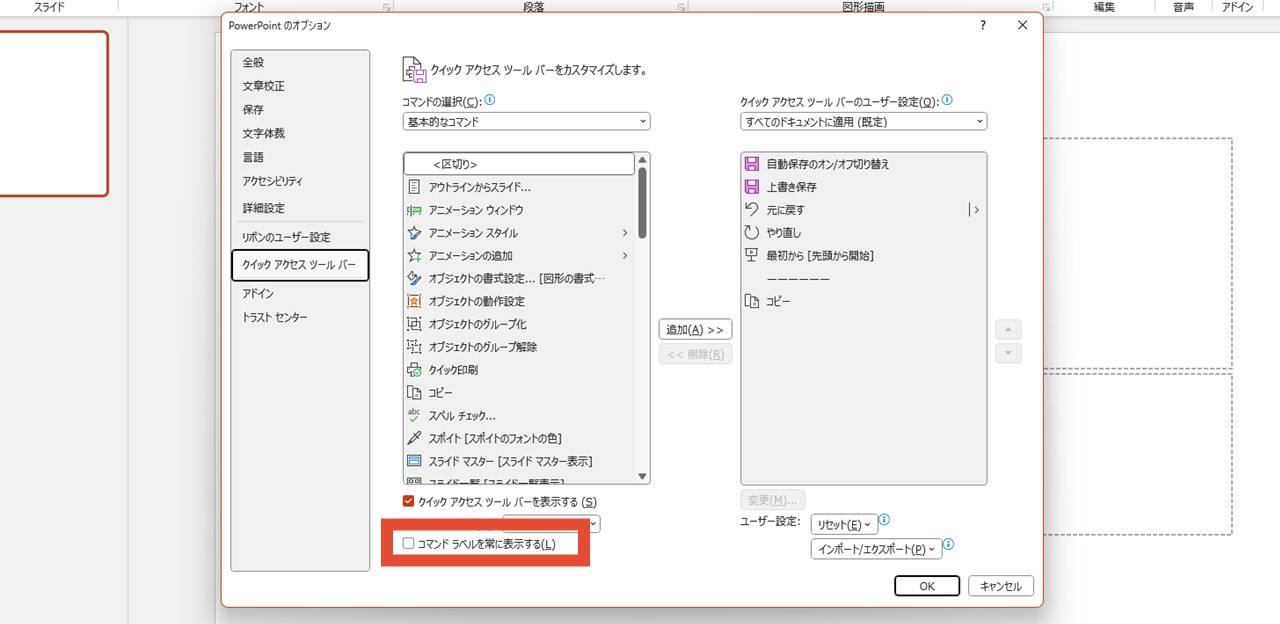Viewport: 1280px width, 624px height.
Task: Click the アニメーションの追加 icon
Action: pos(414,256)
